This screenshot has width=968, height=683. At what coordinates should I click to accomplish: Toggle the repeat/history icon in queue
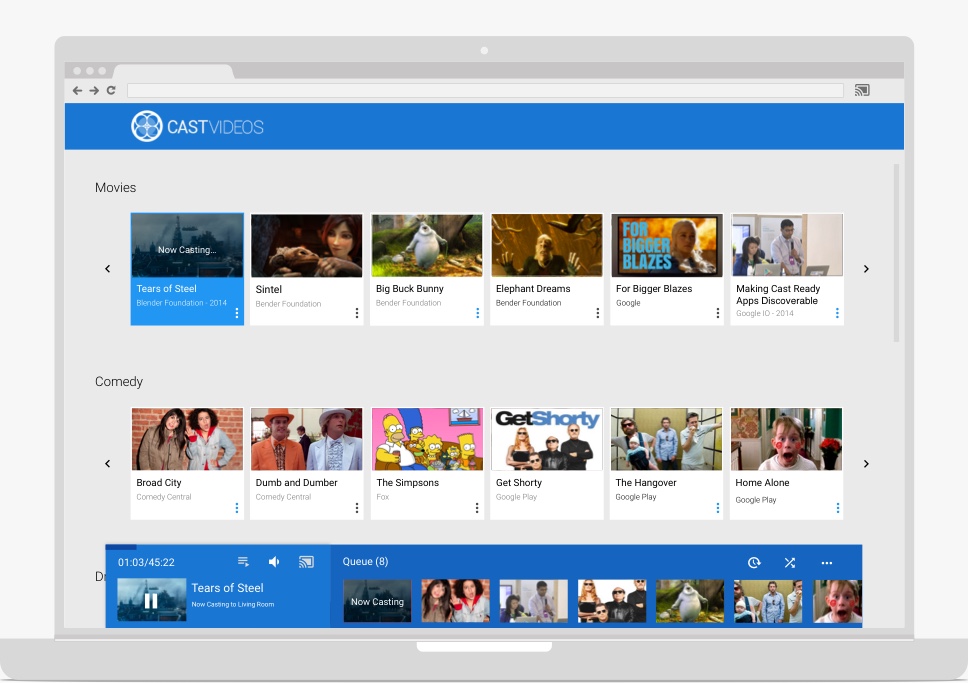click(x=754, y=563)
